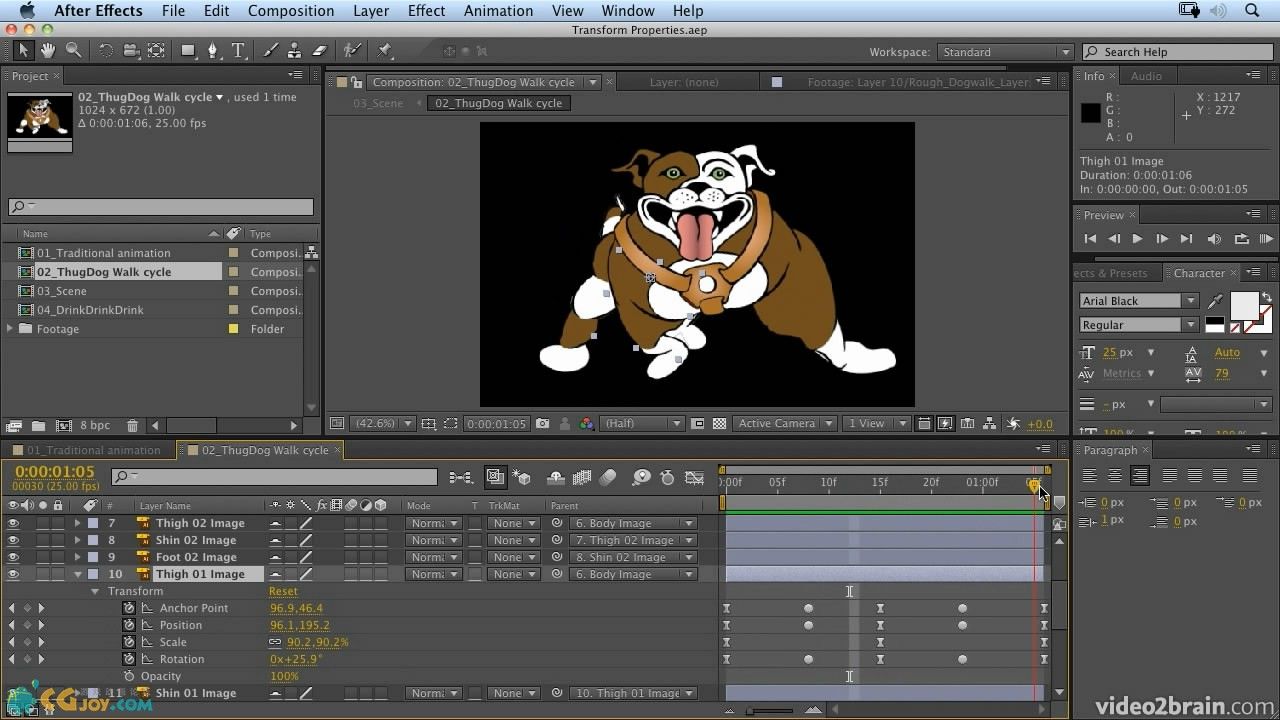Open the Animation menu
The image size is (1280, 720).
[498, 11]
